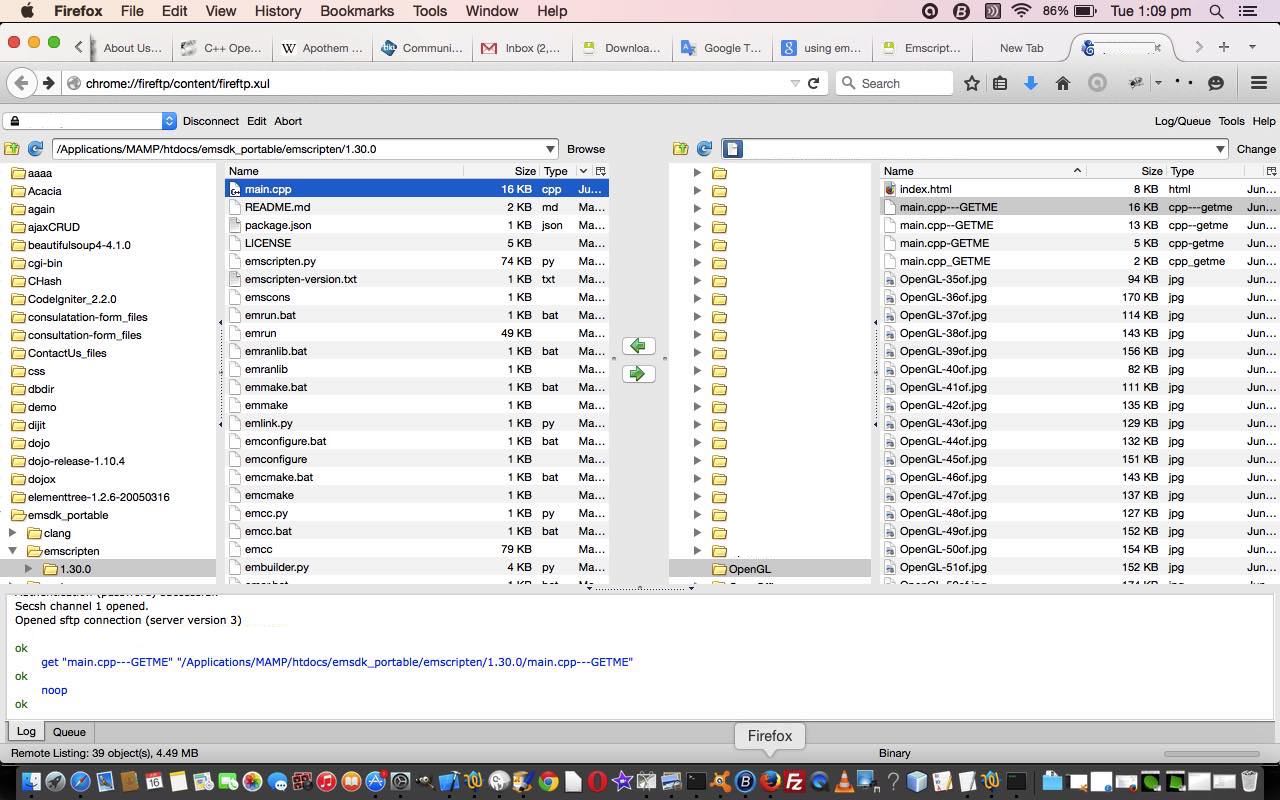This screenshot has width=1280, height=800.
Task: Open a new tab with plus icon
Action: (x=1223, y=47)
